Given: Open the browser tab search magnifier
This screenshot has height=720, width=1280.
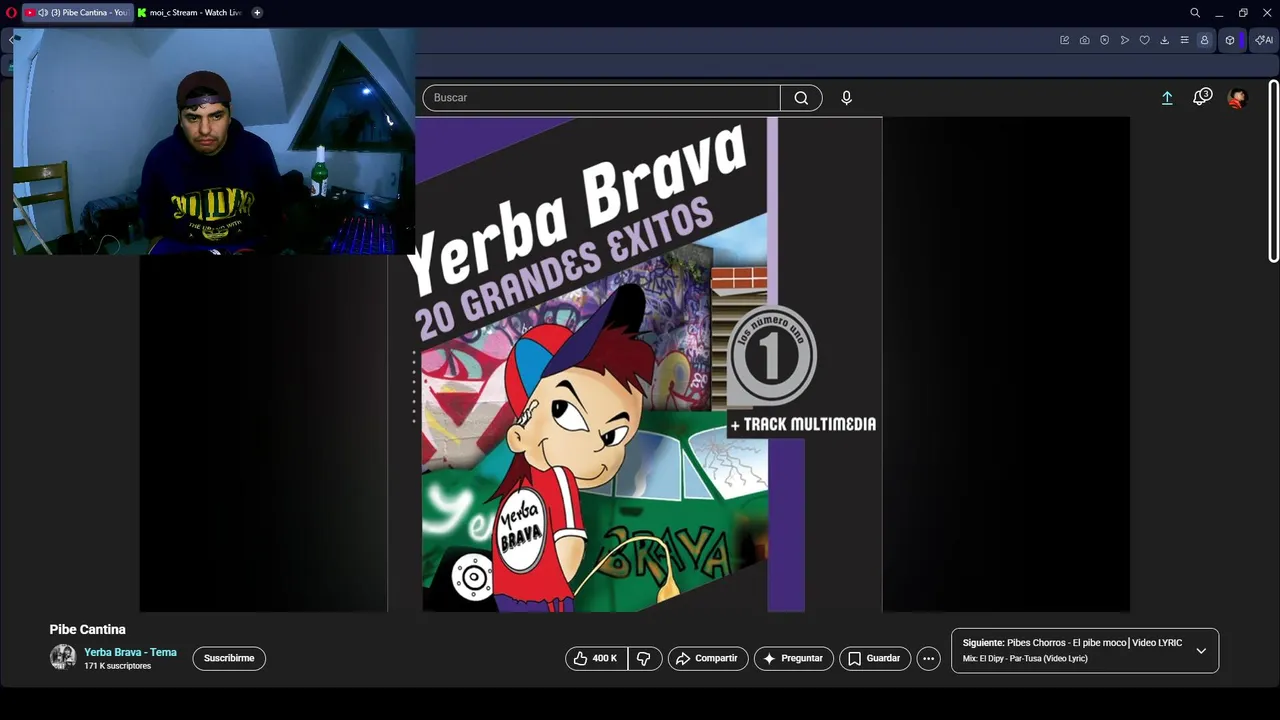Looking at the screenshot, I should point(1195,13).
